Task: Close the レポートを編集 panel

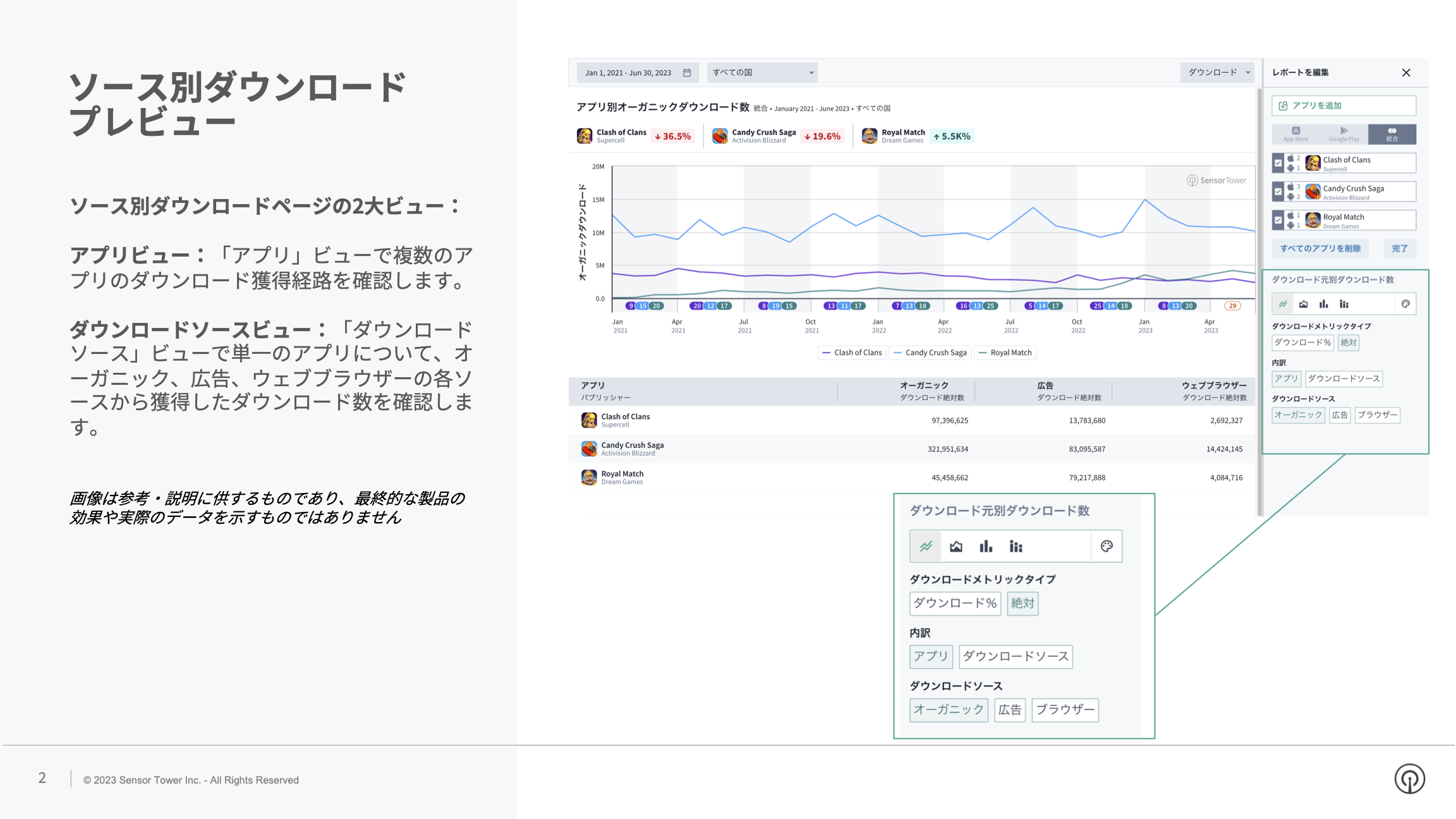Action: point(1406,73)
